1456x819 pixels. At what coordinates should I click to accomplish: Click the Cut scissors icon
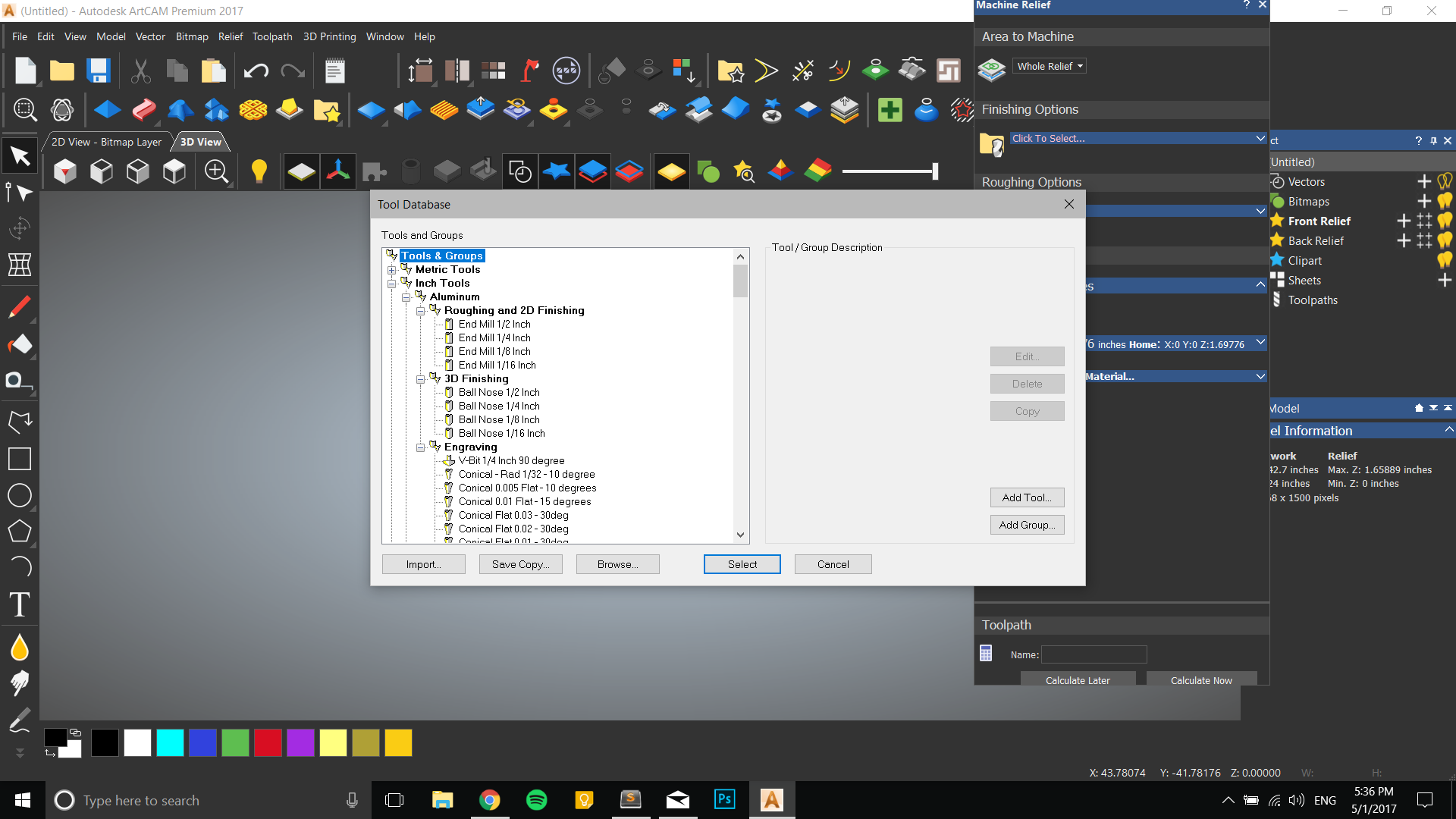coord(140,71)
